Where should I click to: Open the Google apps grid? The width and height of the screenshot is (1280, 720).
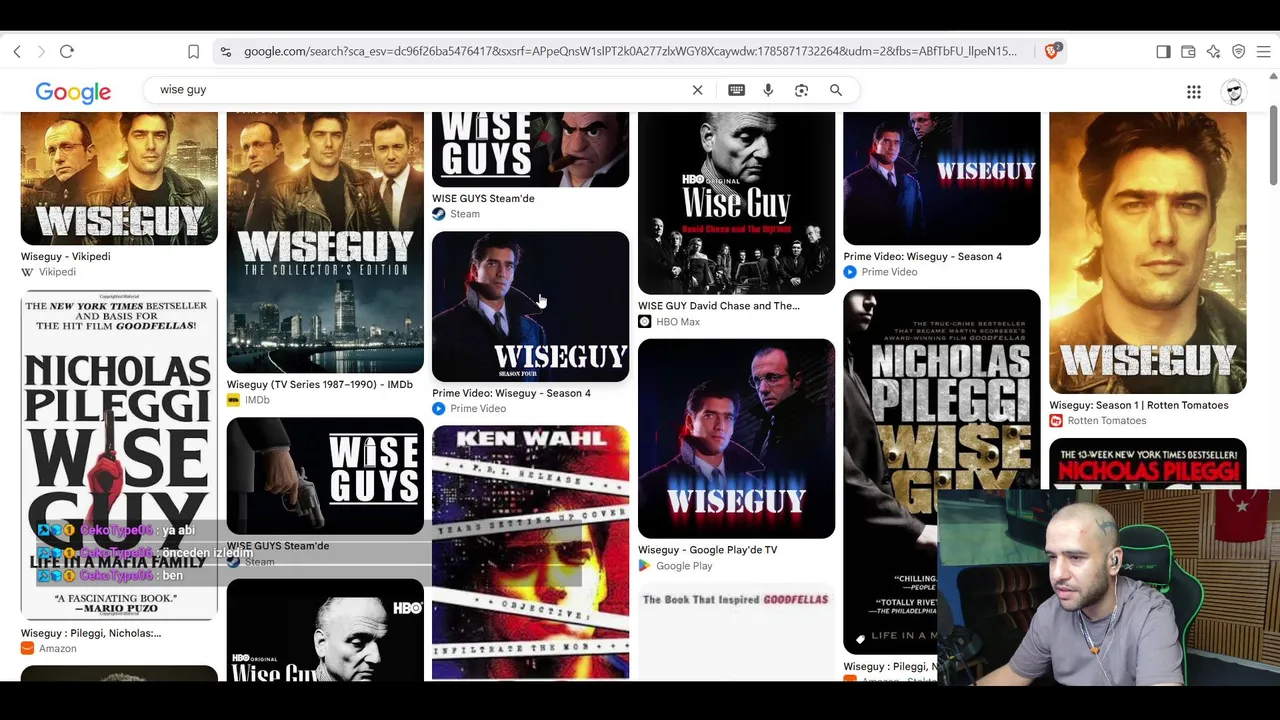[x=1194, y=92]
